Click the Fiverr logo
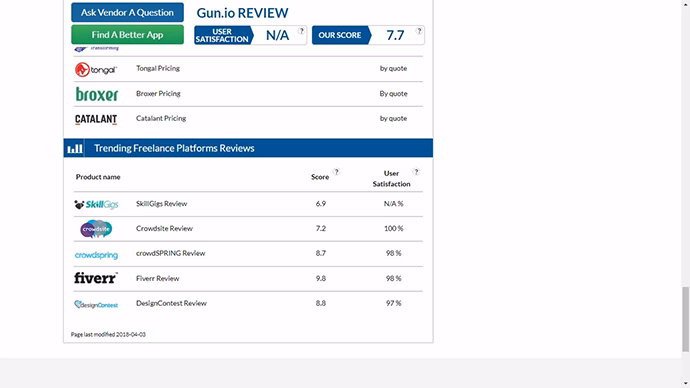This screenshot has height=388, width=690. coord(95,278)
